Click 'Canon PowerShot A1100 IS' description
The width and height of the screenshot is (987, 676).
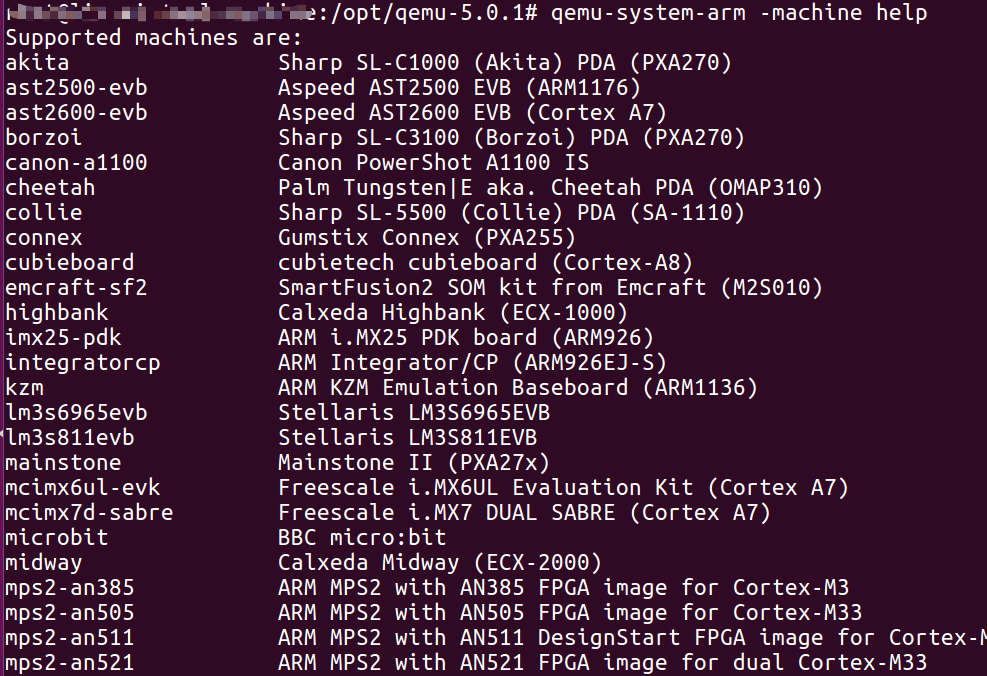tap(434, 162)
